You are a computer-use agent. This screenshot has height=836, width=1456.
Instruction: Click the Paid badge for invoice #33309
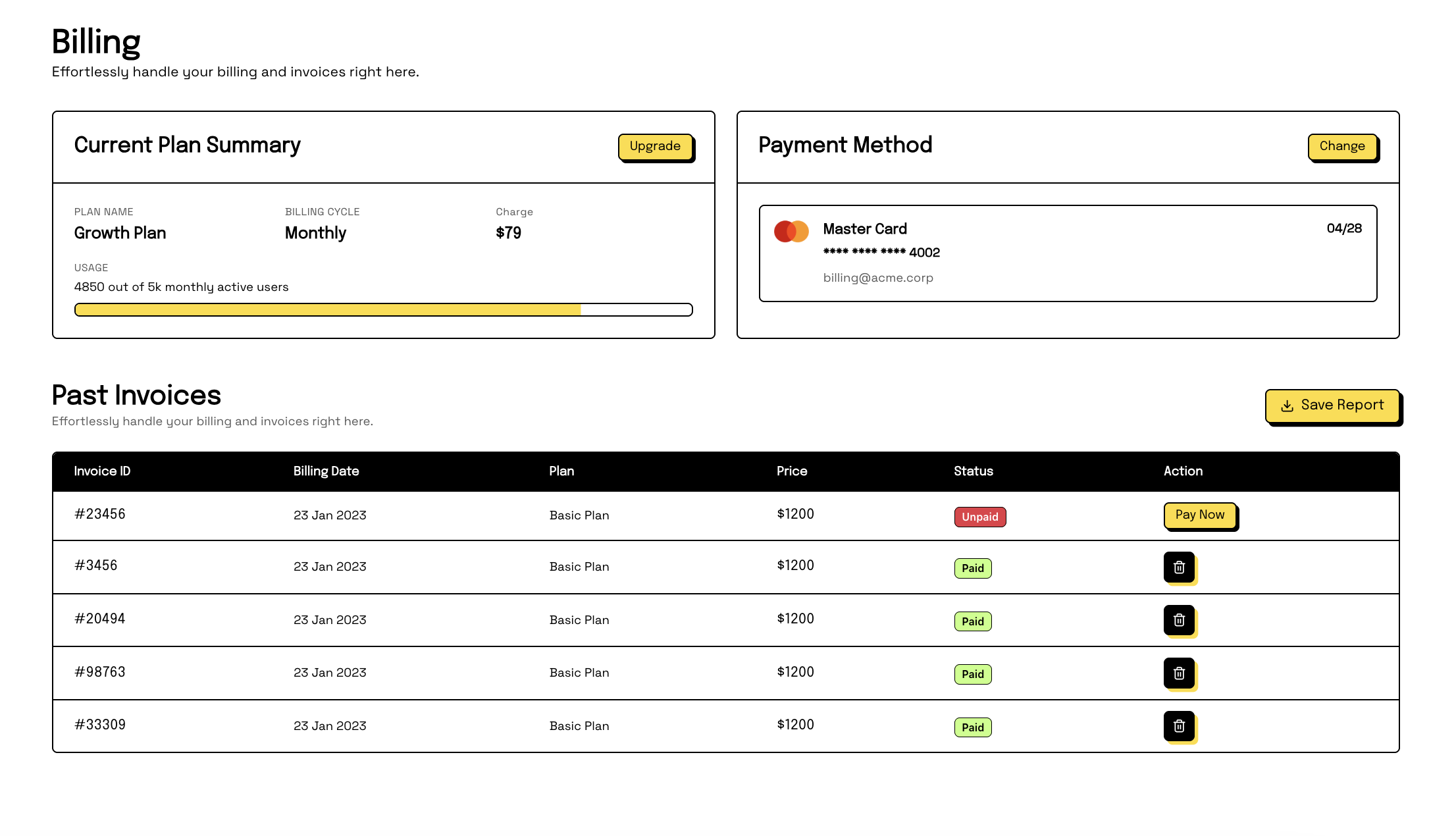tap(972, 727)
